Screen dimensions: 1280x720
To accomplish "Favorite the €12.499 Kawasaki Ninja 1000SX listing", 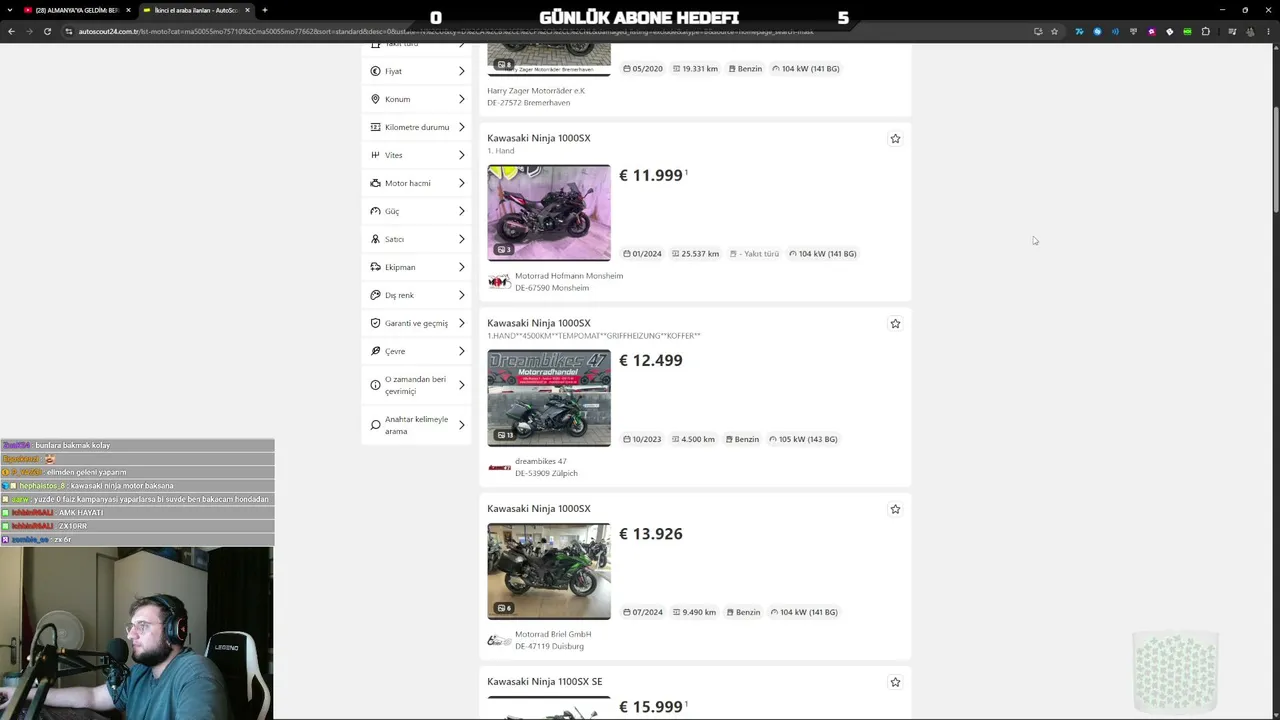I will click(x=895, y=324).
